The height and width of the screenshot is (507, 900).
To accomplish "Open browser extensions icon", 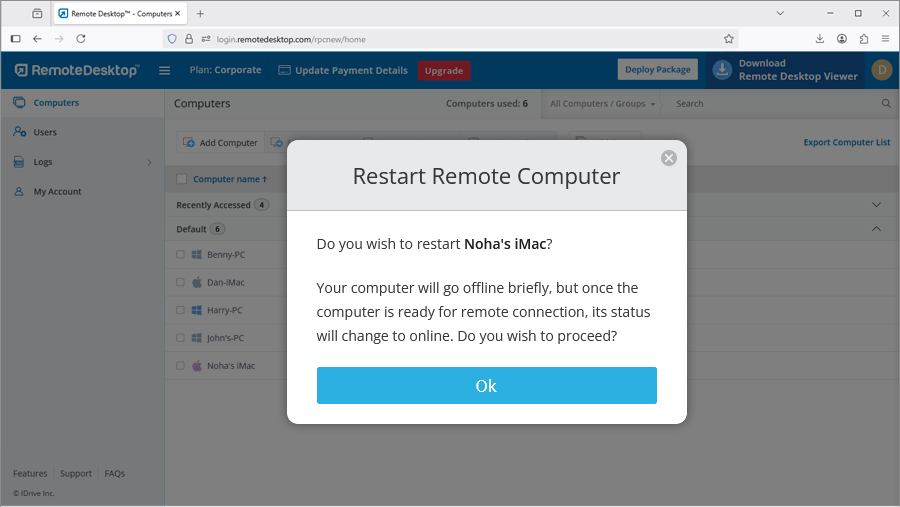I will click(x=864, y=39).
